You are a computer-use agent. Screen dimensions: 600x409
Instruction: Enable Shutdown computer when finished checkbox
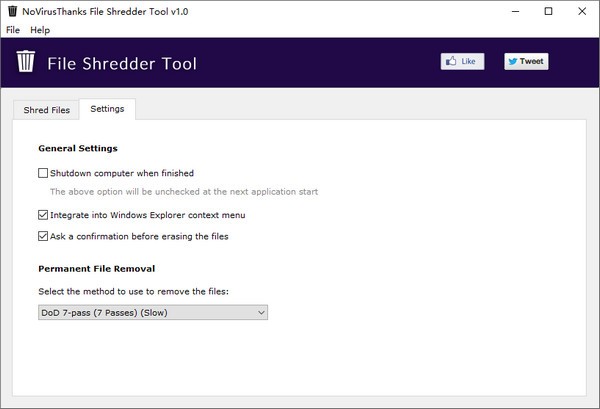tap(43, 173)
